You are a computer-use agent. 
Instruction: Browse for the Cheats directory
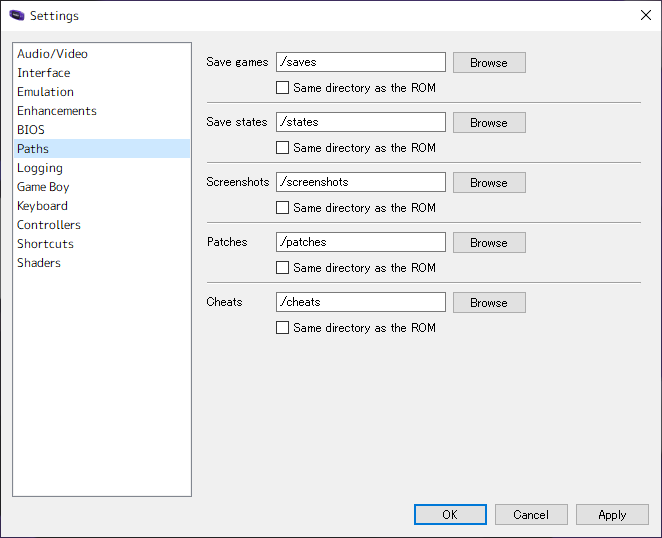tap(489, 302)
